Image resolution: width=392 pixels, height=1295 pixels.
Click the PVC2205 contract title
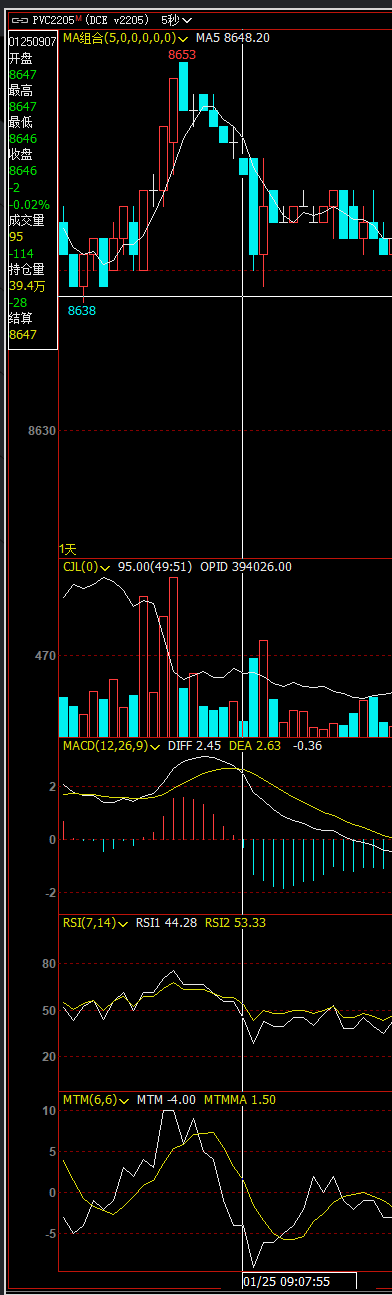[x=53, y=19]
